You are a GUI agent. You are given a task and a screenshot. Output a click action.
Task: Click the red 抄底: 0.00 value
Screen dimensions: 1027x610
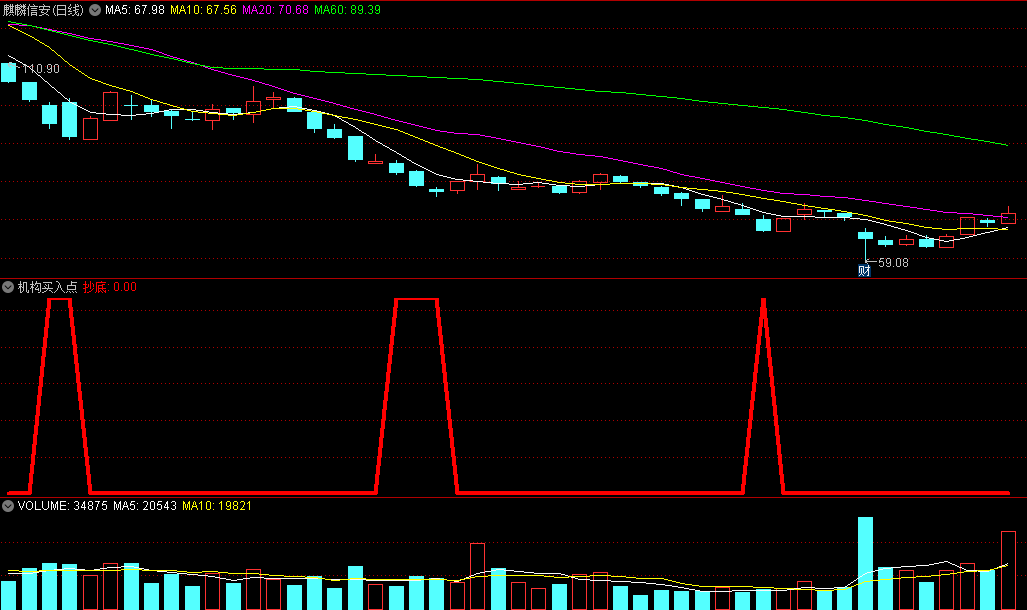[110, 287]
